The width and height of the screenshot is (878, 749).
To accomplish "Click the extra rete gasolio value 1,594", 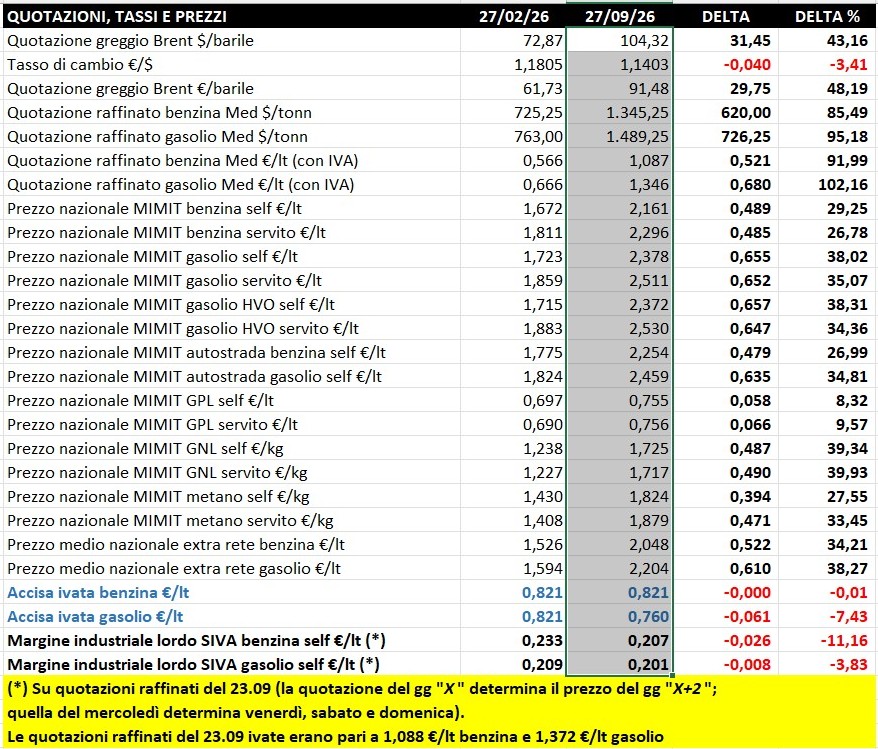I will tap(513, 568).
